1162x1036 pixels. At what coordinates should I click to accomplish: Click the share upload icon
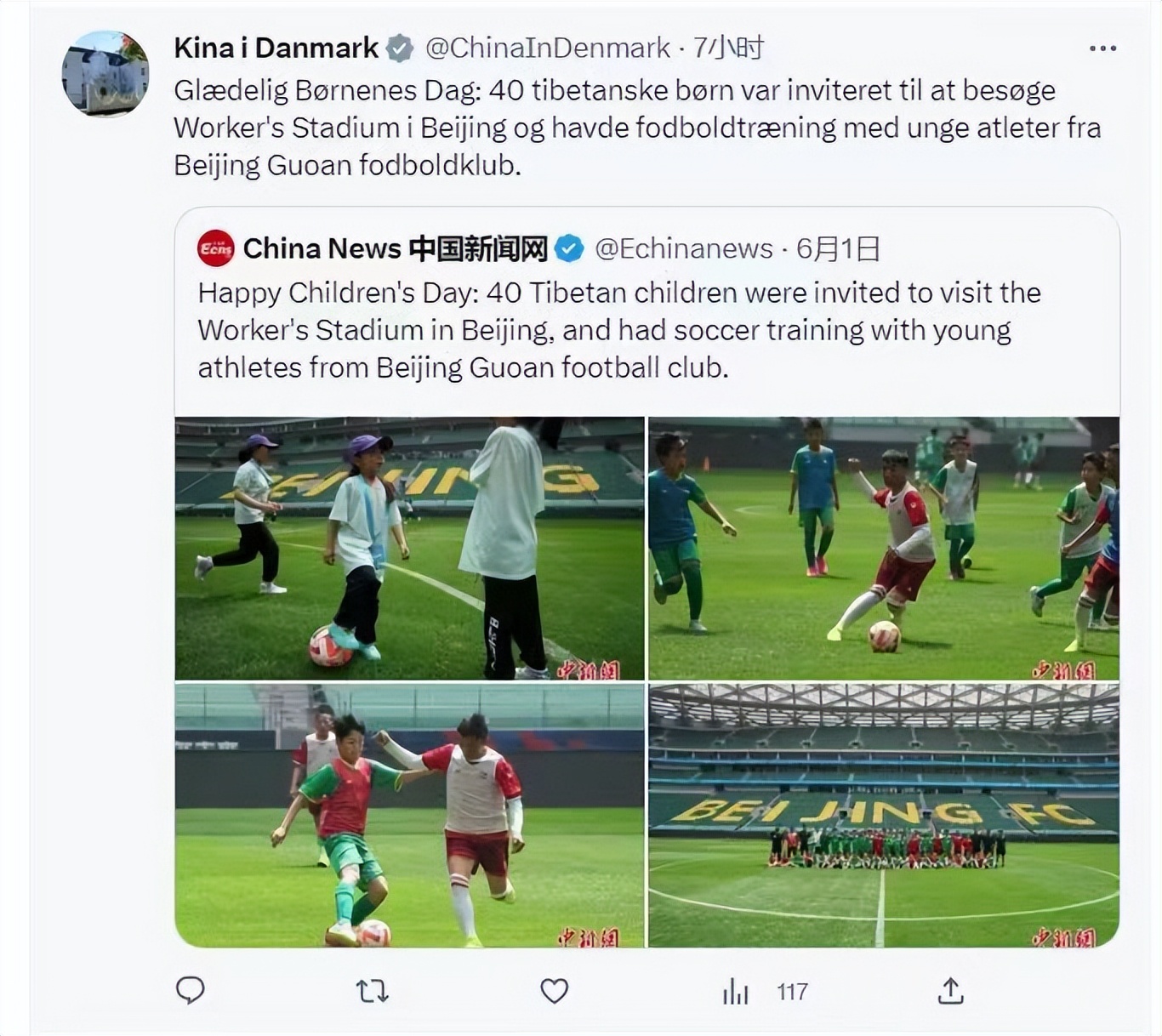click(x=950, y=991)
